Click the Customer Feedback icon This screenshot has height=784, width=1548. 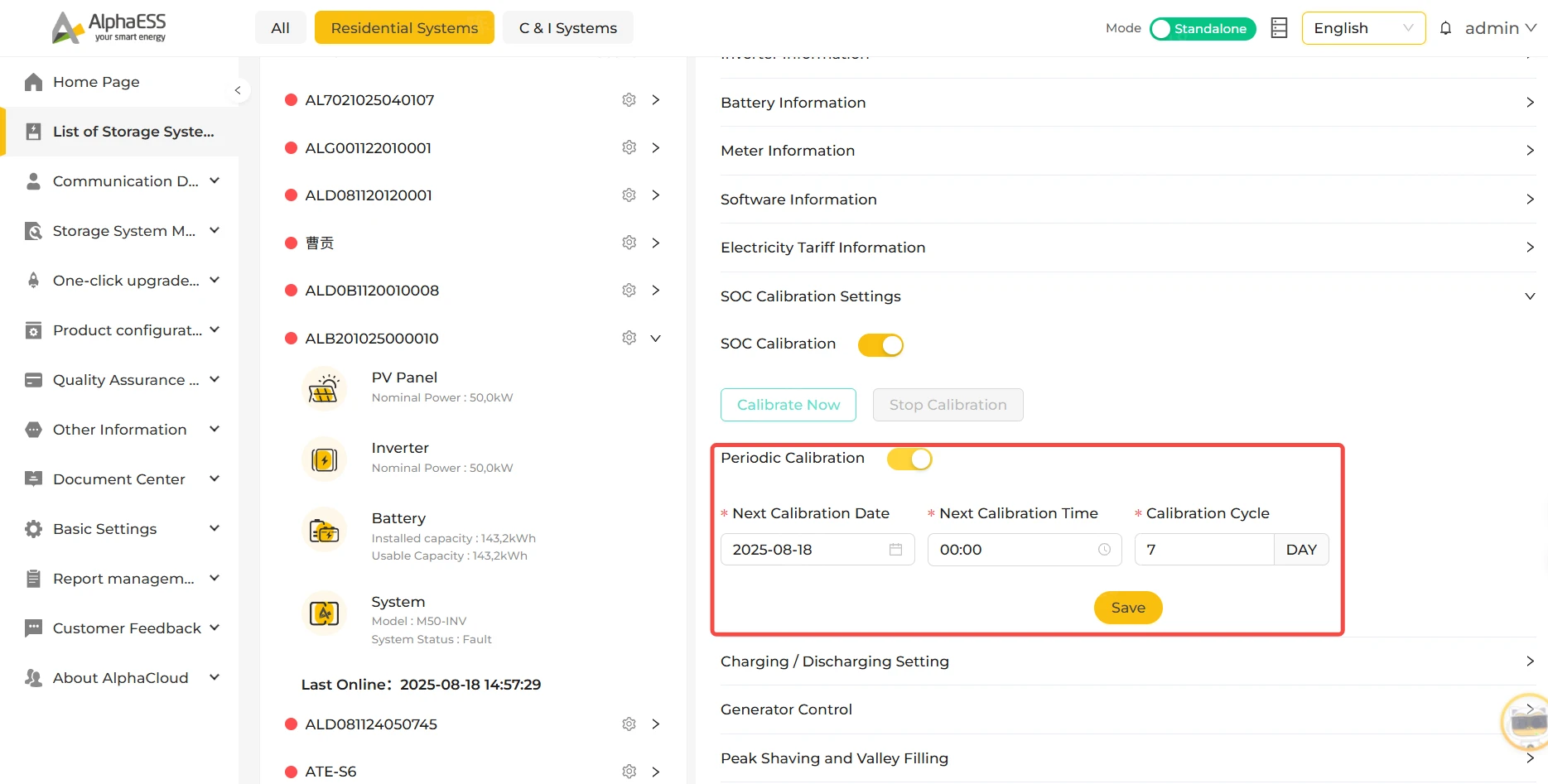tap(33, 628)
